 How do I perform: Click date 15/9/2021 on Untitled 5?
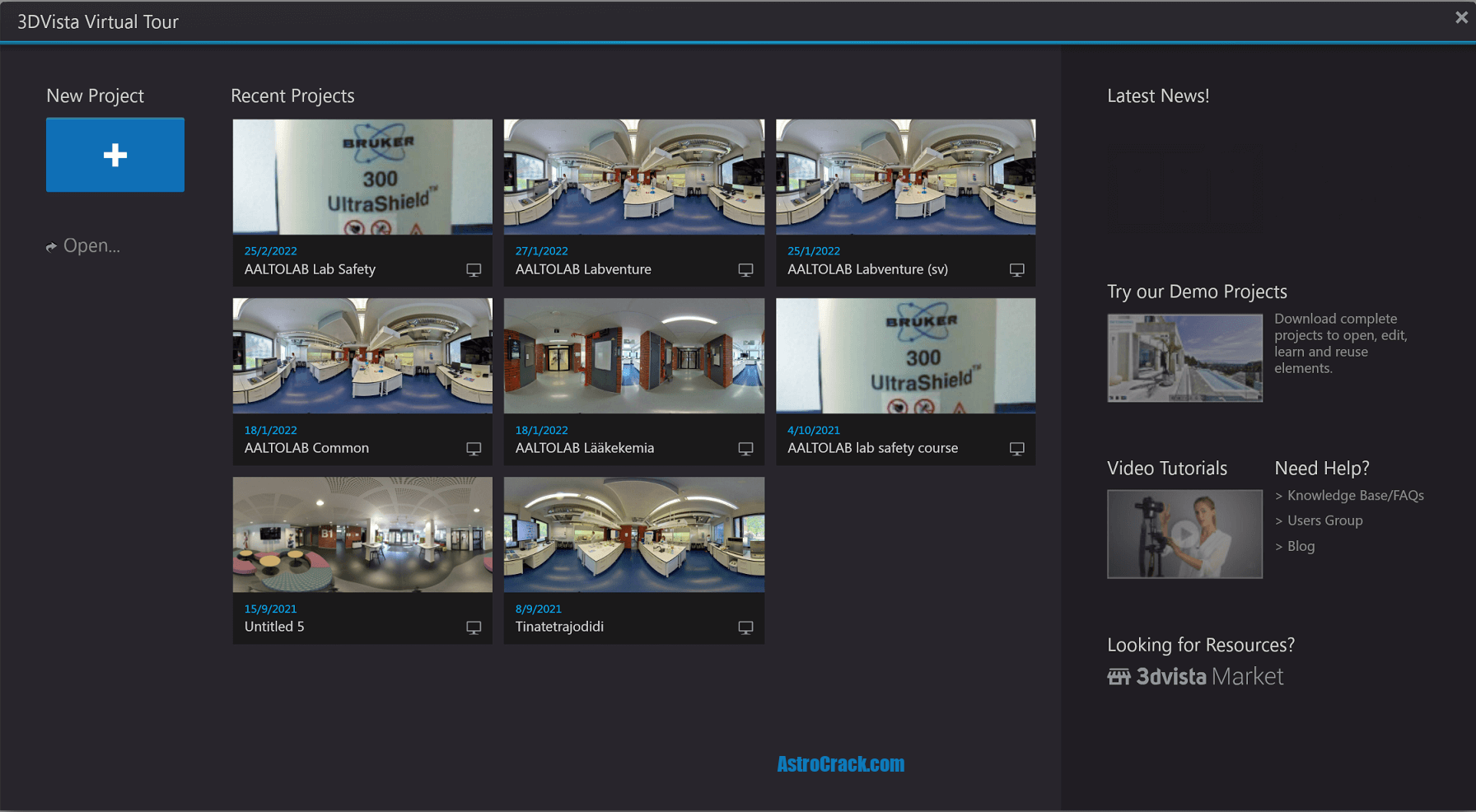[270, 609]
